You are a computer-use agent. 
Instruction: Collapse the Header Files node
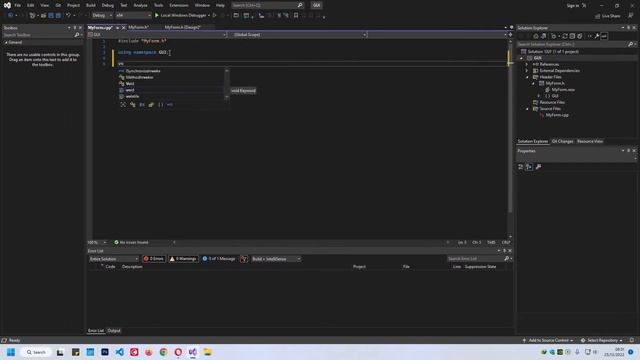tap(527, 77)
